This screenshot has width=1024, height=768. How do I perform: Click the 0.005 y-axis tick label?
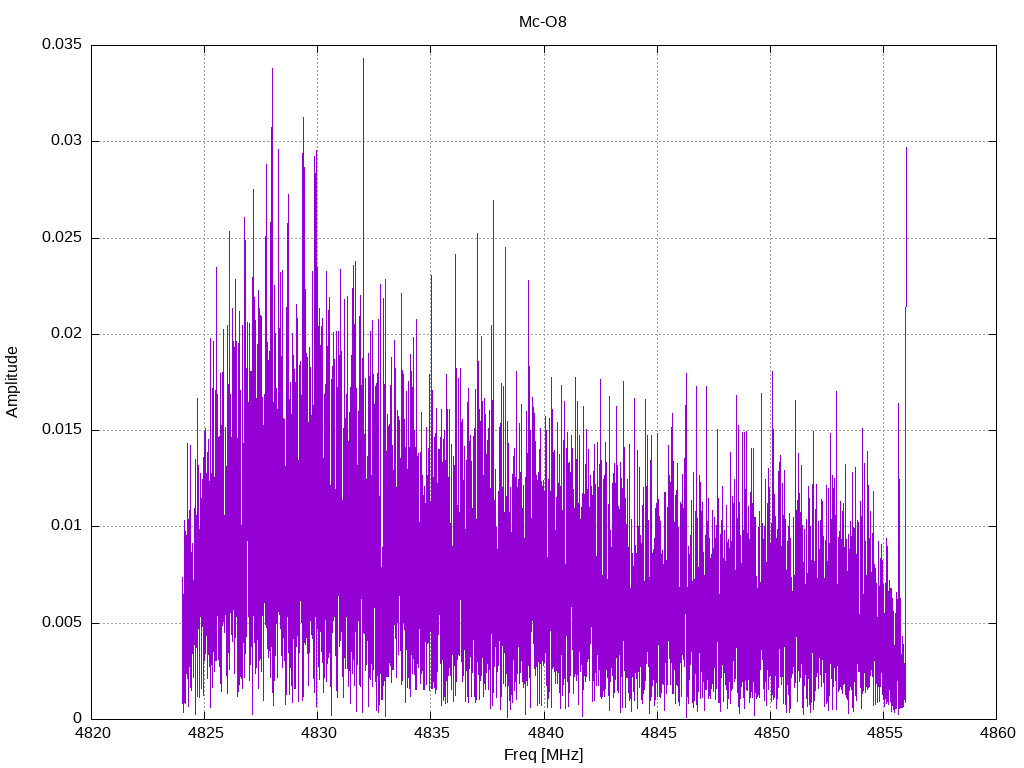[62, 622]
